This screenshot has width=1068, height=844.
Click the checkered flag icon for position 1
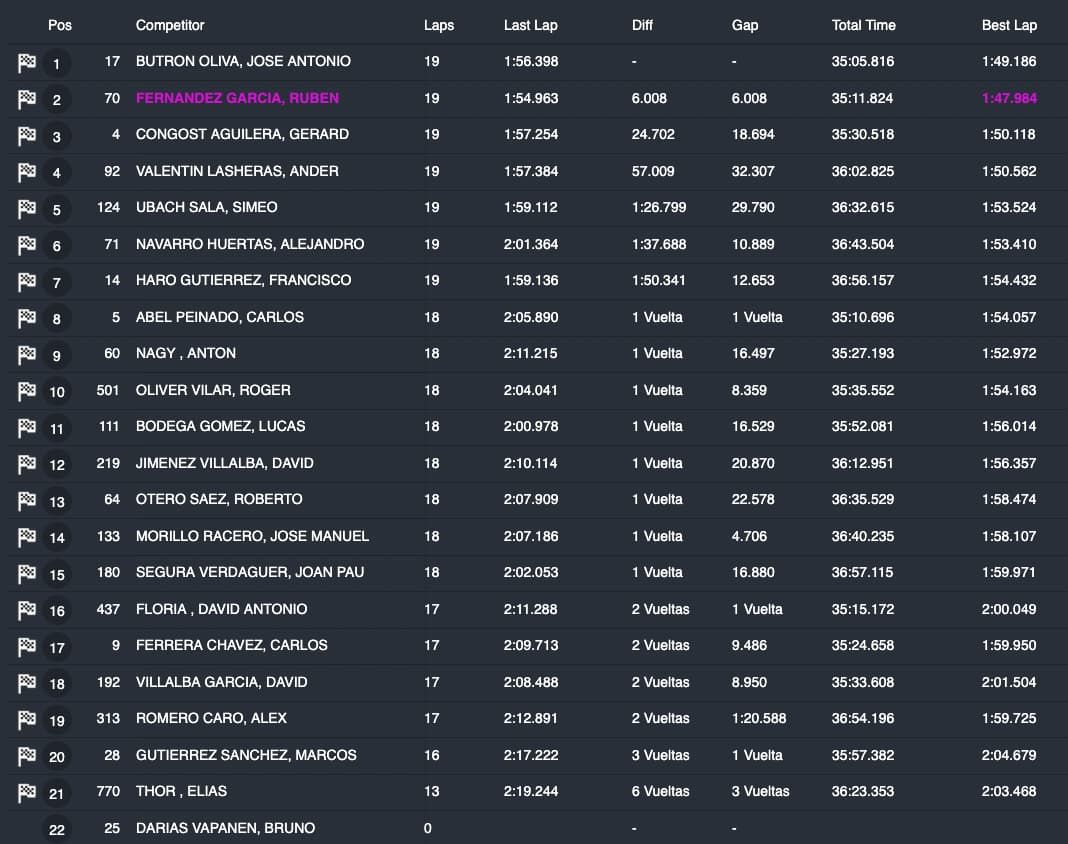[x=27, y=63]
